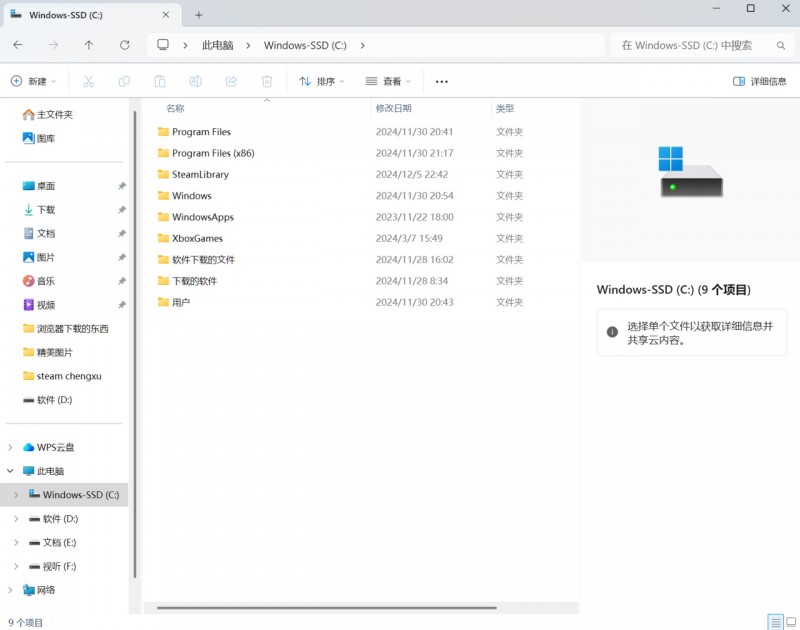This screenshot has width=800, height=630.
Task: Expand Windows-SSD (C:) tree node
Action: (x=16, y=495)
